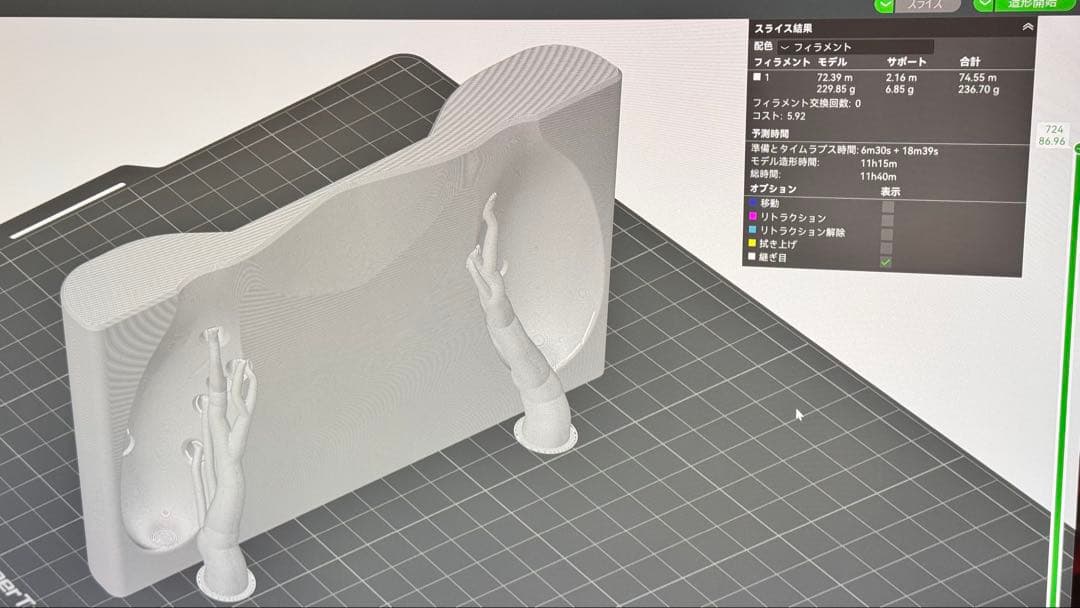The height and width of the screenshot is (608, 1080).
Task: Click the filament 1 white color swatch
Action: (757, 77)
